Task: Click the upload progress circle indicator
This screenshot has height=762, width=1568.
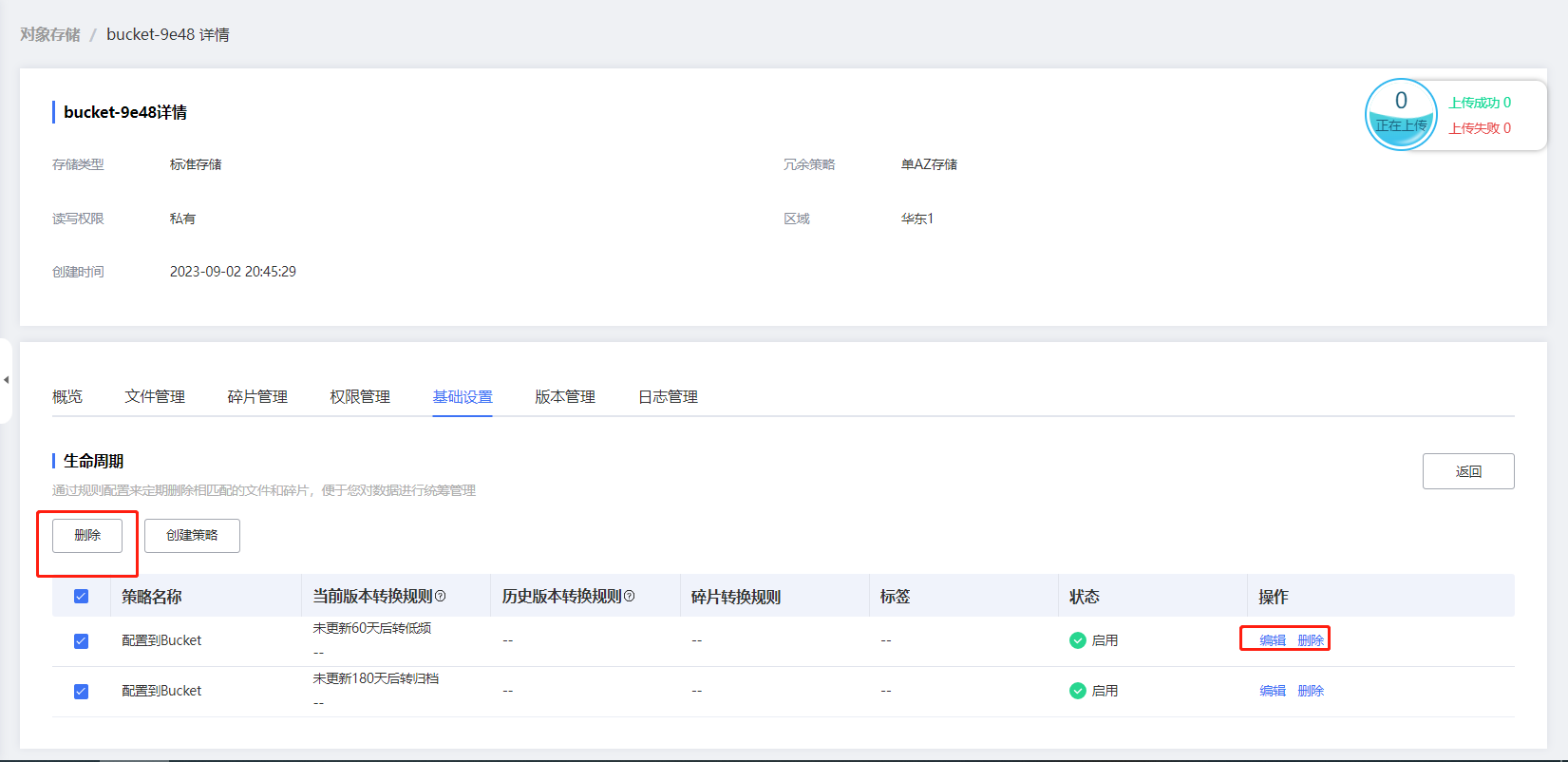Action: point(1401,115)
